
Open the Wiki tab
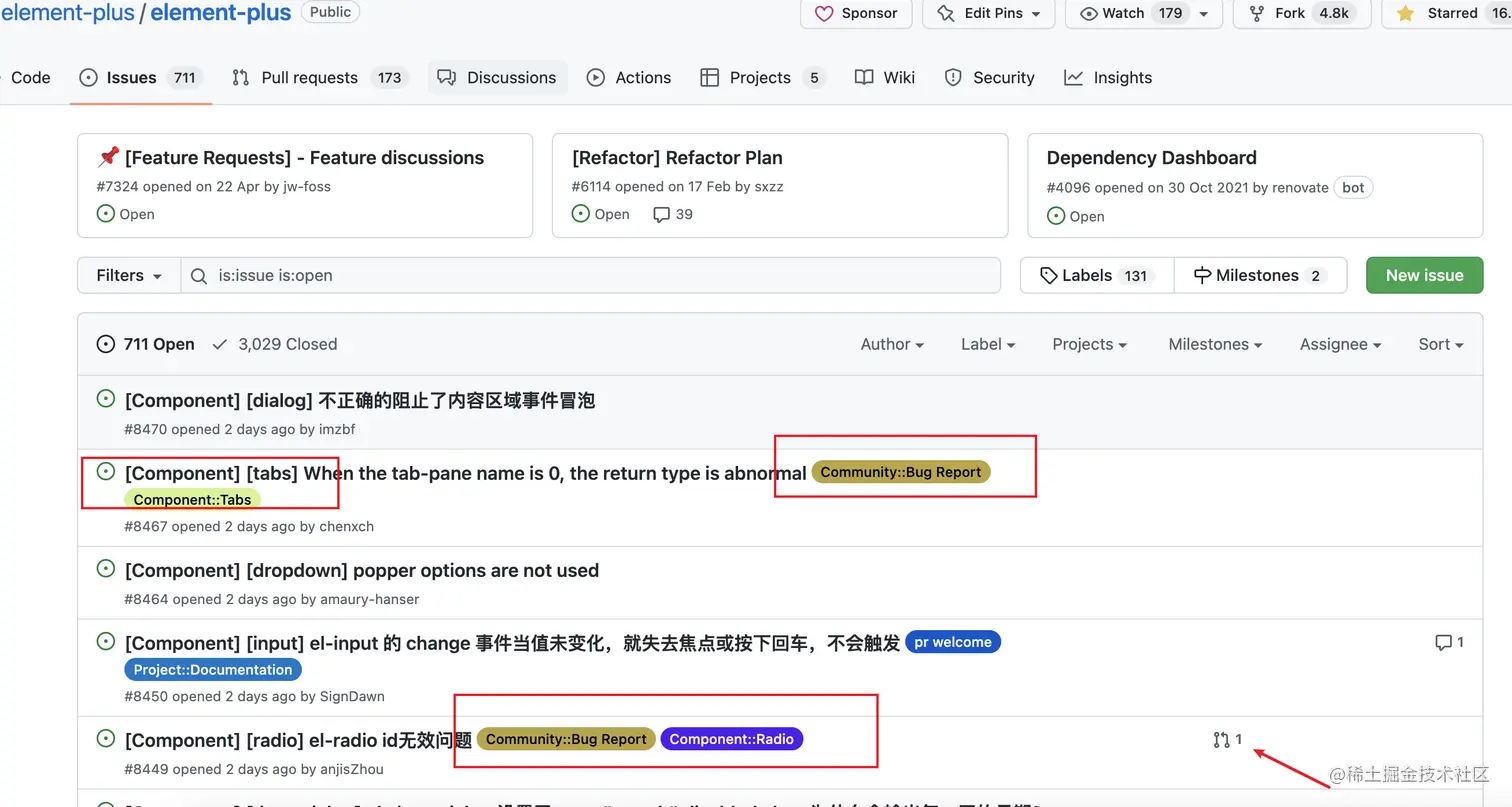885,77
